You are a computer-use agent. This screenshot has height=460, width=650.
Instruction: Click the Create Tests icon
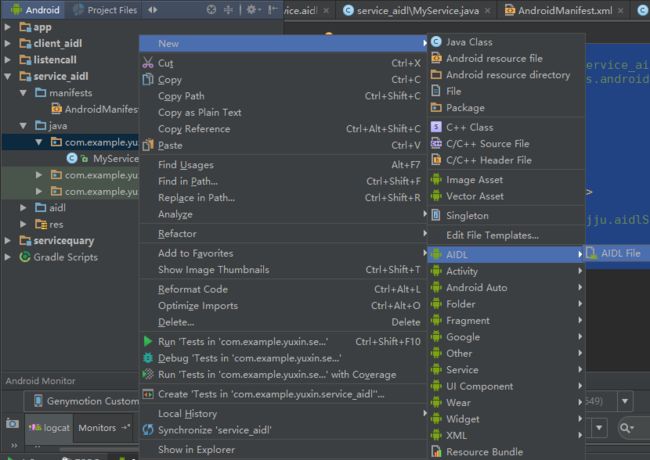[x=148, y=394]
